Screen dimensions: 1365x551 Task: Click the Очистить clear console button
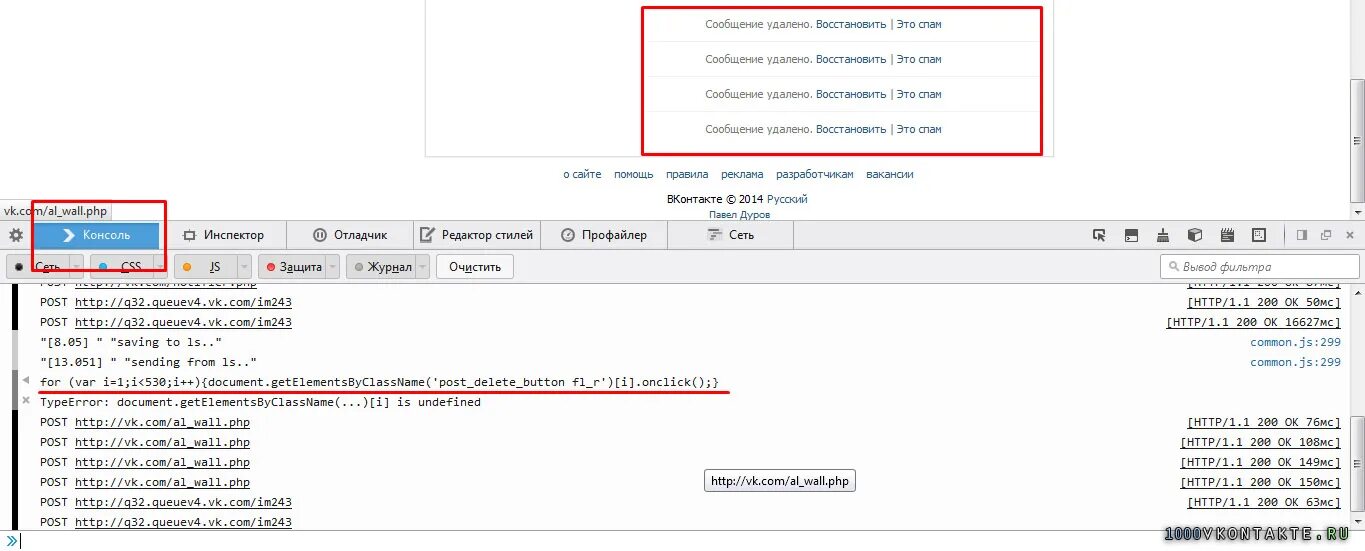pyautogui.click(x=474, y=267)
